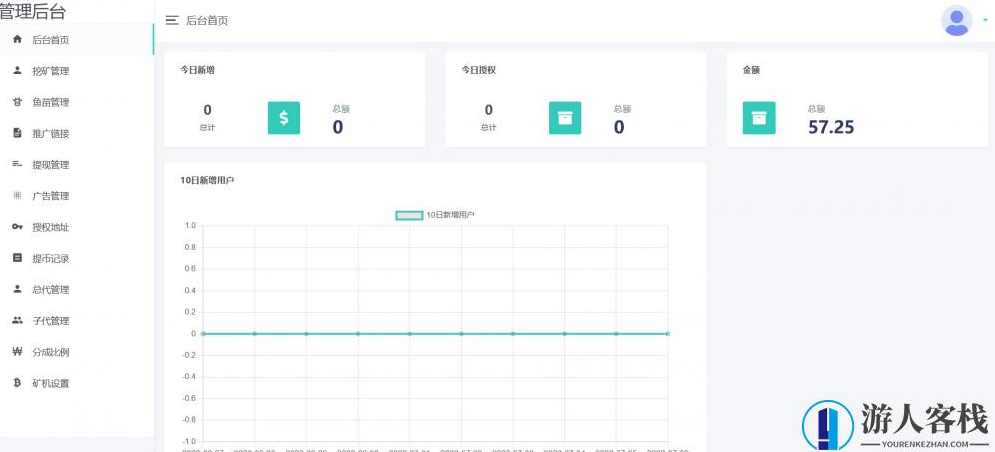Click the dollar sign icon in 今日新增 card

(284, 117)
